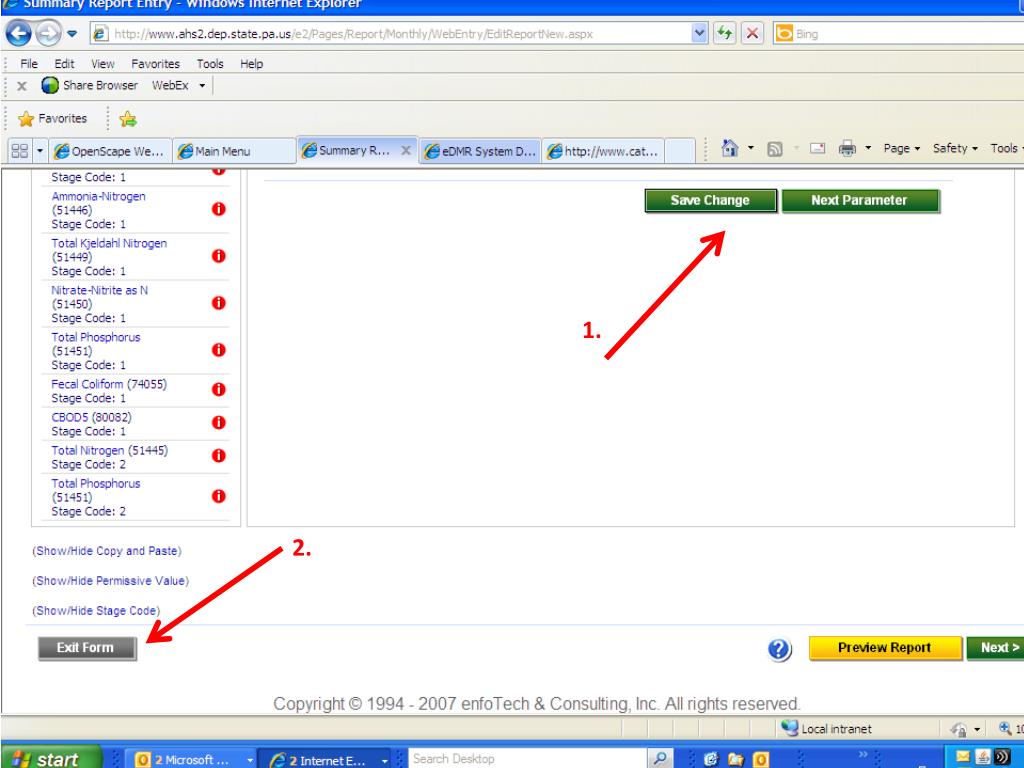Image resolution: width=1024 pixels, height=768 pixels.
Task: Open the CBOD5 (80082) parameter
Action: [x=91, y=417]
